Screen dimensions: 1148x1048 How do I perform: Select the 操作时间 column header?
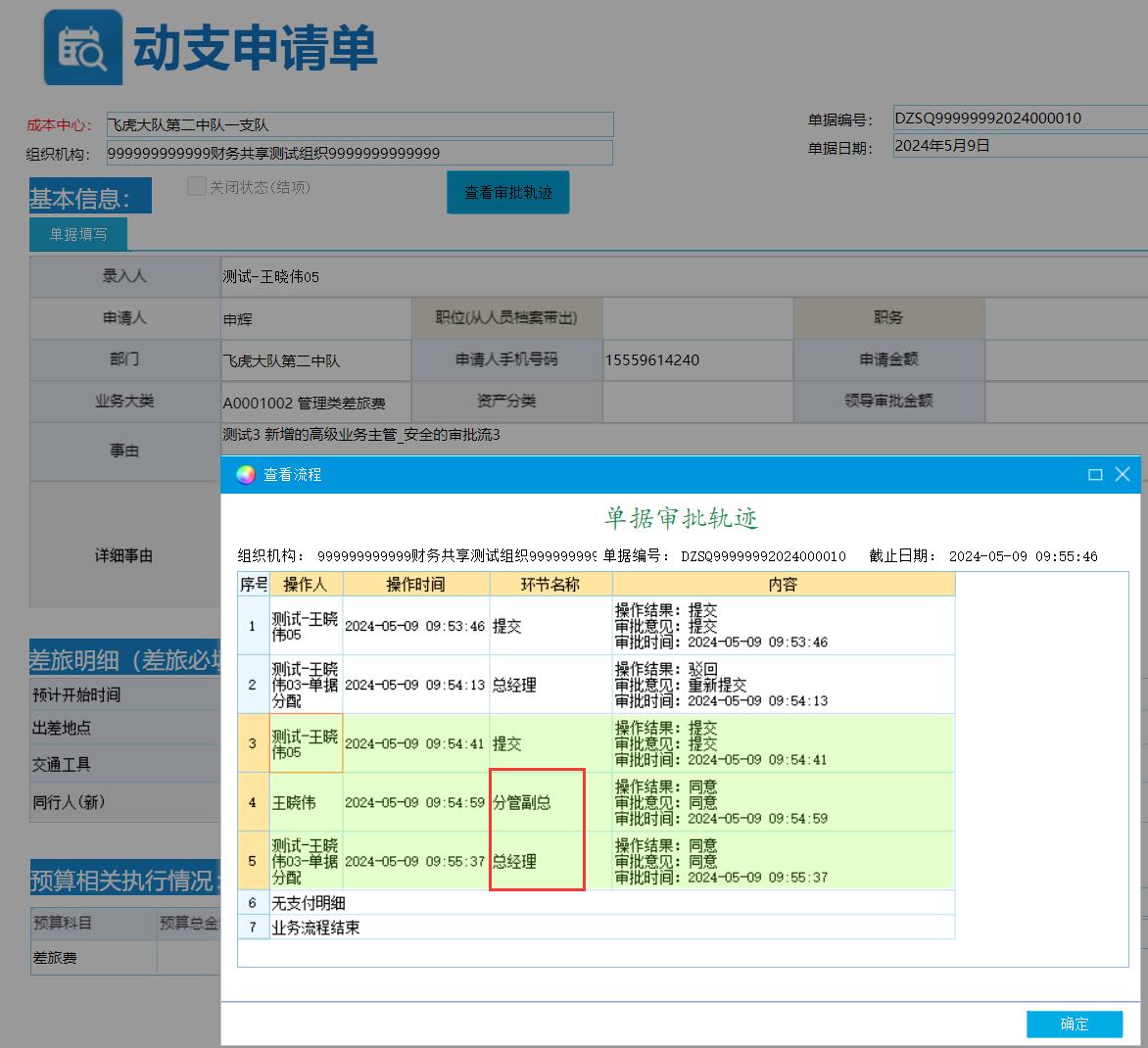coord(415,585)
